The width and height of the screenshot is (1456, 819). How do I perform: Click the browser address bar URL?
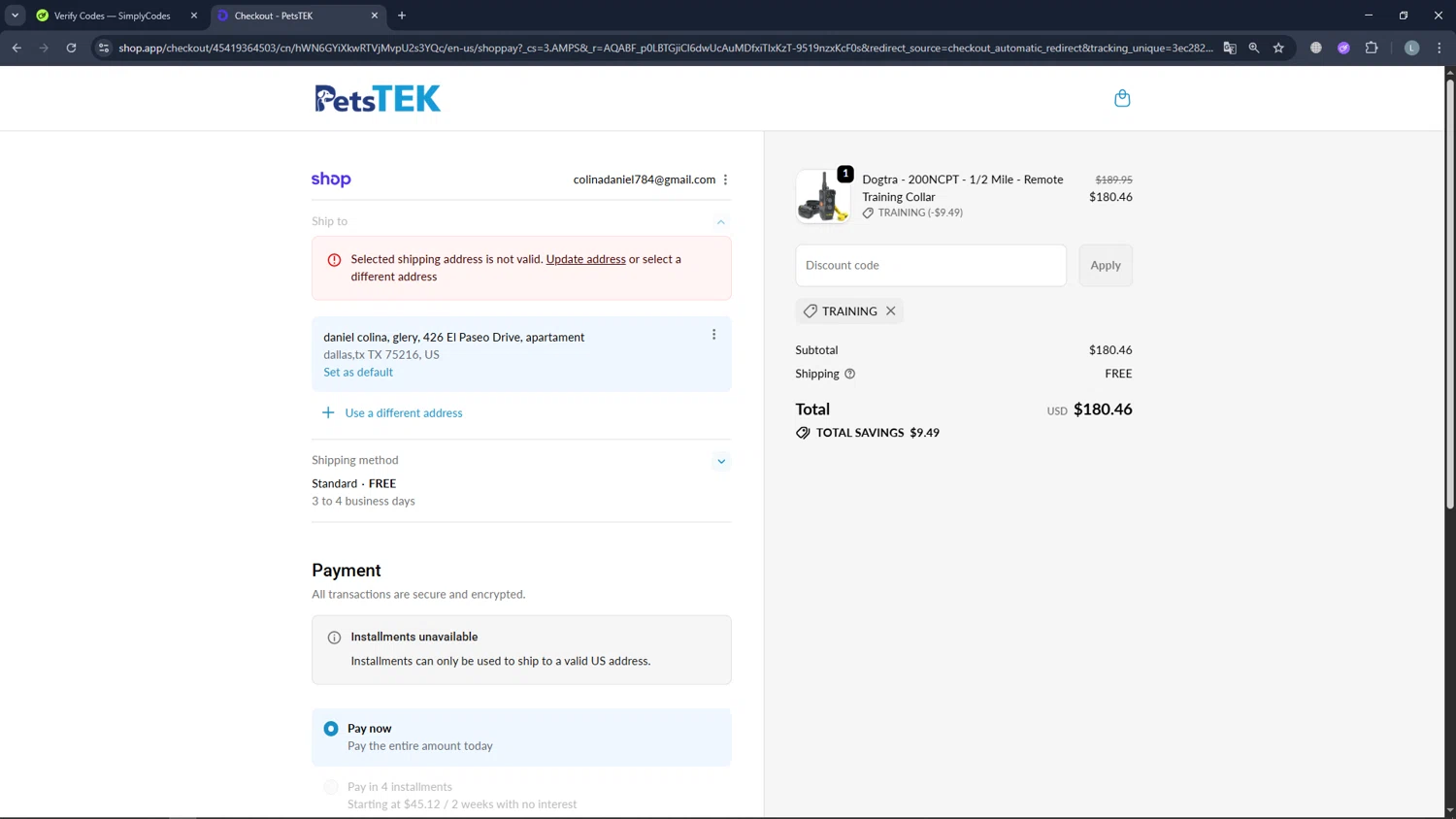[x=665, y=48]
